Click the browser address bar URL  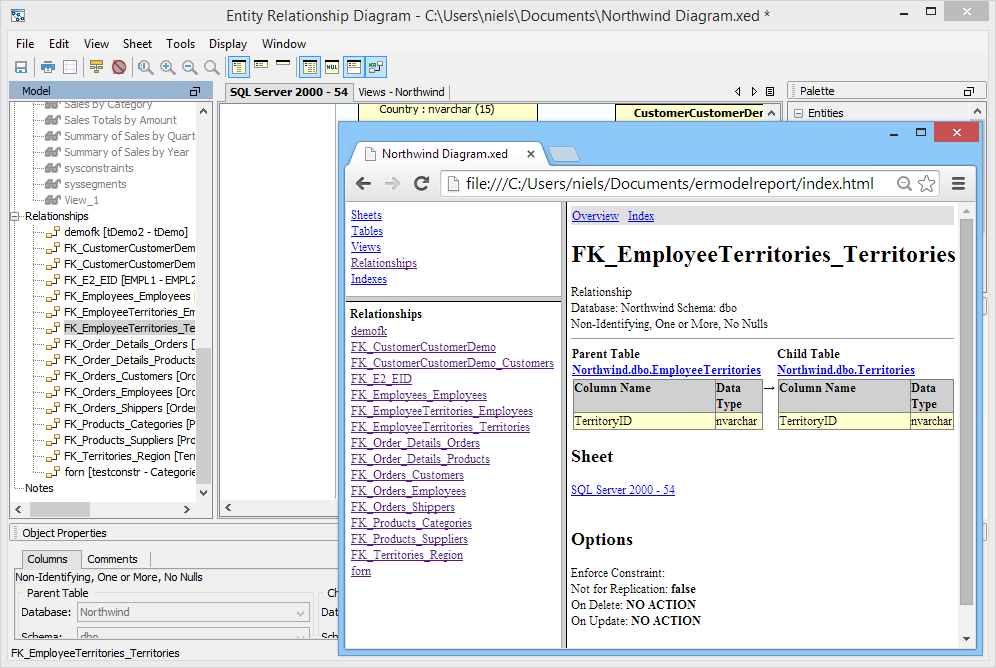click(670, 184)
